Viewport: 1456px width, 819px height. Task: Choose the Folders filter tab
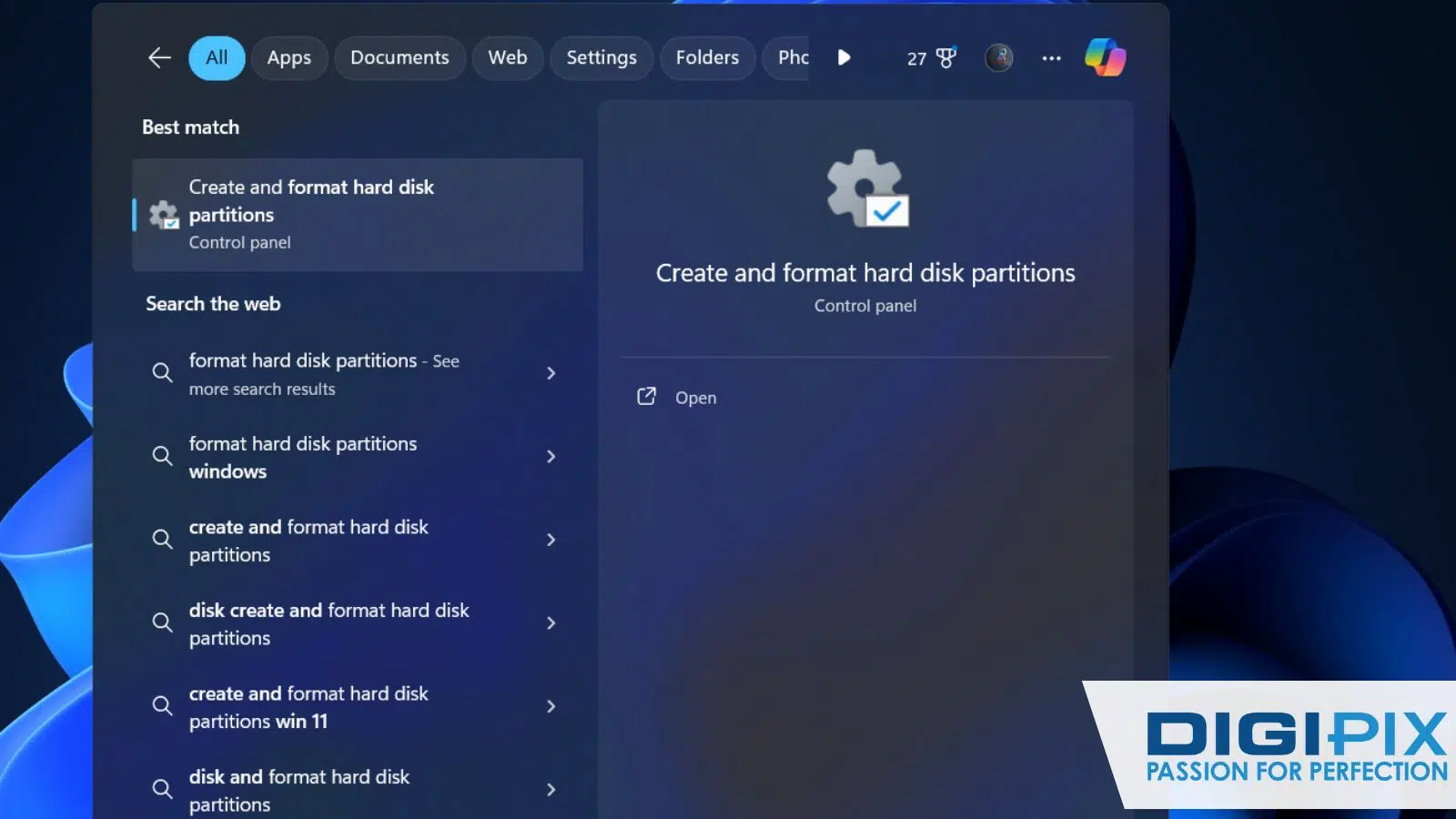[x=707, y=58]
